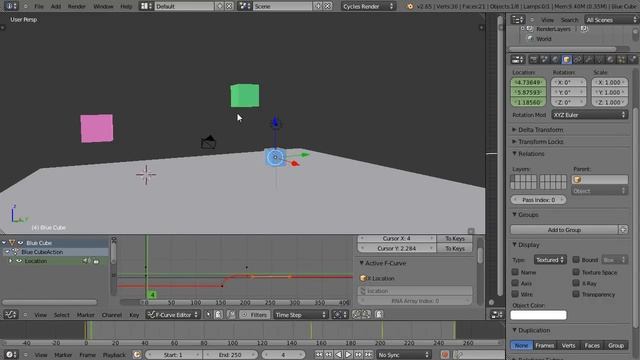Click the camera object in viewport

[208, 142]
